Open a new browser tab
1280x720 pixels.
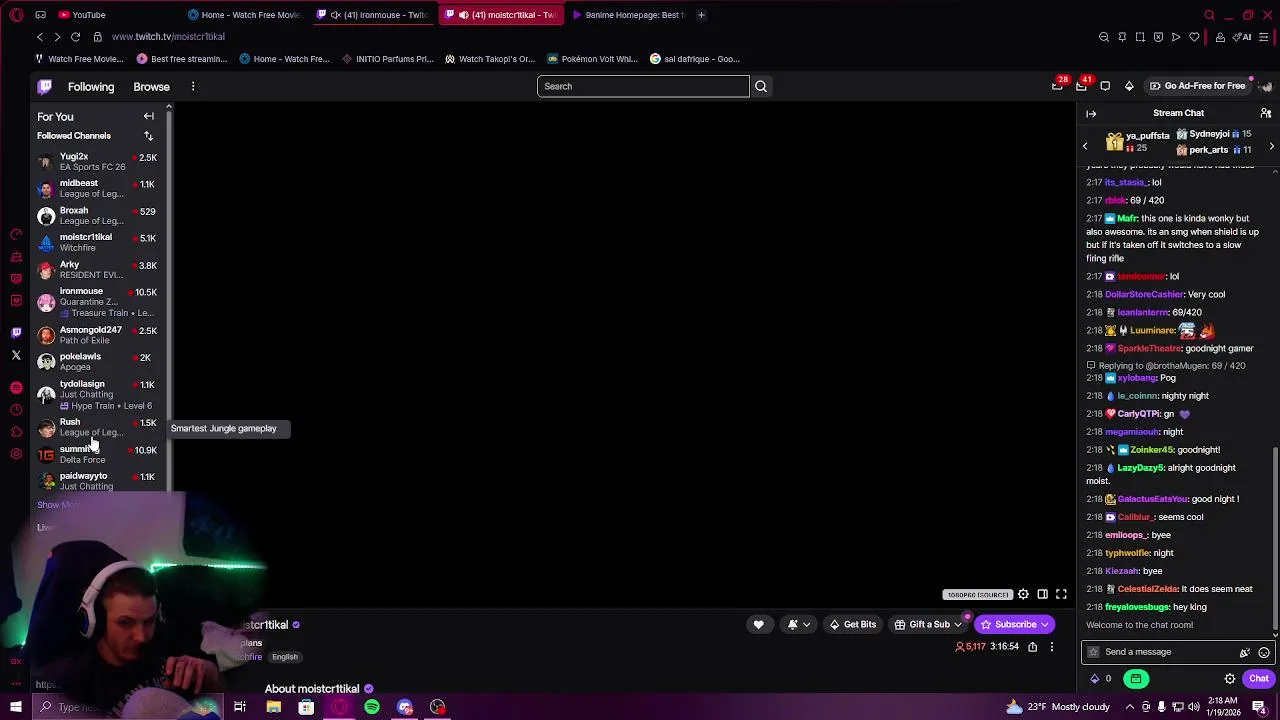[x=701, y=15]
